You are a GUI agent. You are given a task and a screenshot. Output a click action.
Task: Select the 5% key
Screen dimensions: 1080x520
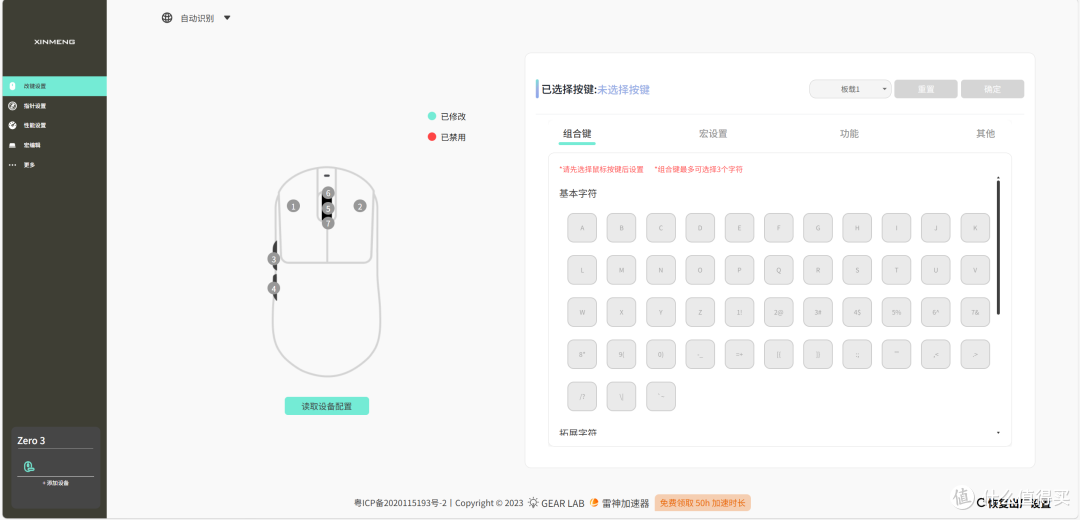(896, 312)
